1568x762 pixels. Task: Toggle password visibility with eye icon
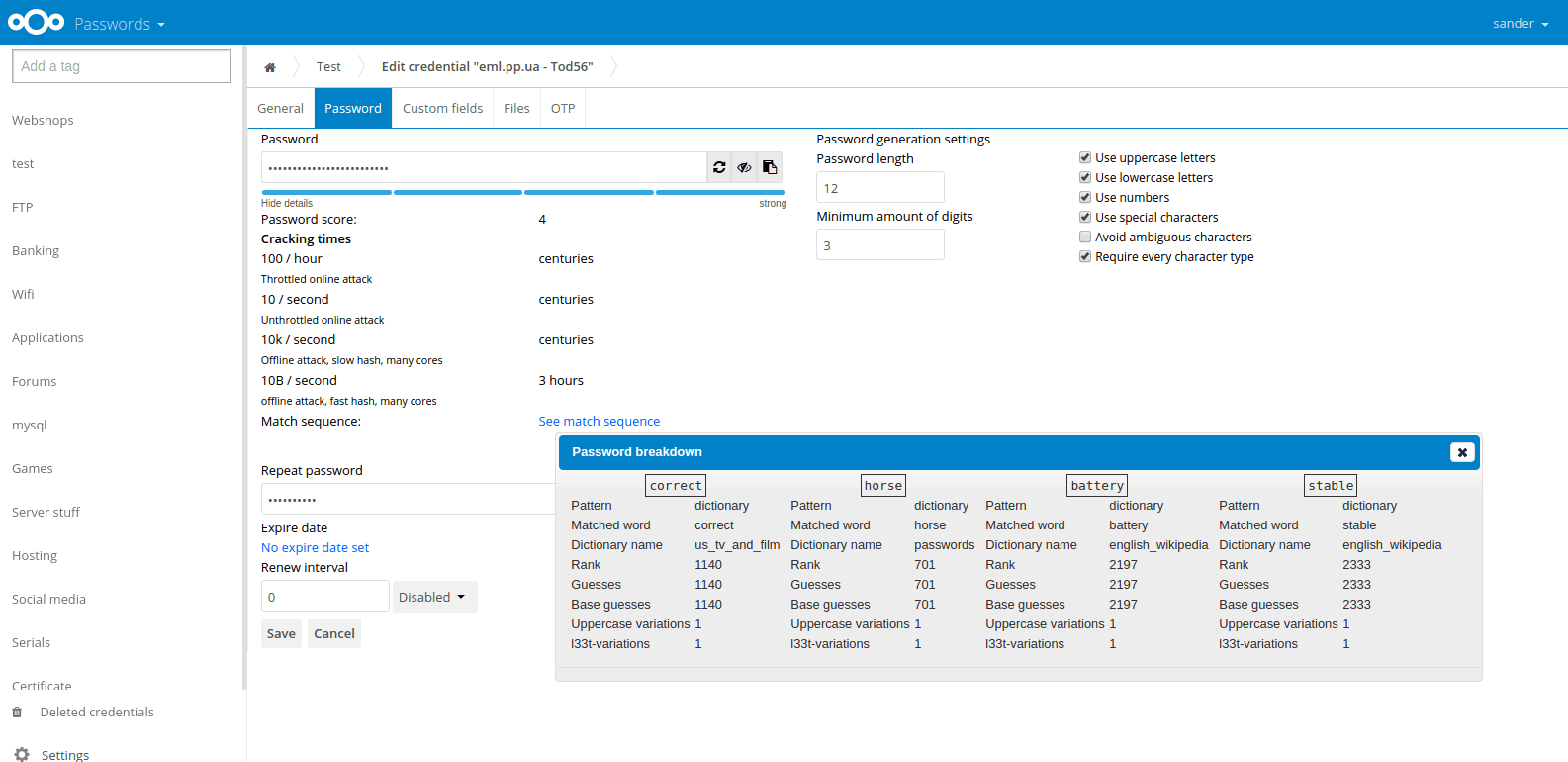pos(744,167)
